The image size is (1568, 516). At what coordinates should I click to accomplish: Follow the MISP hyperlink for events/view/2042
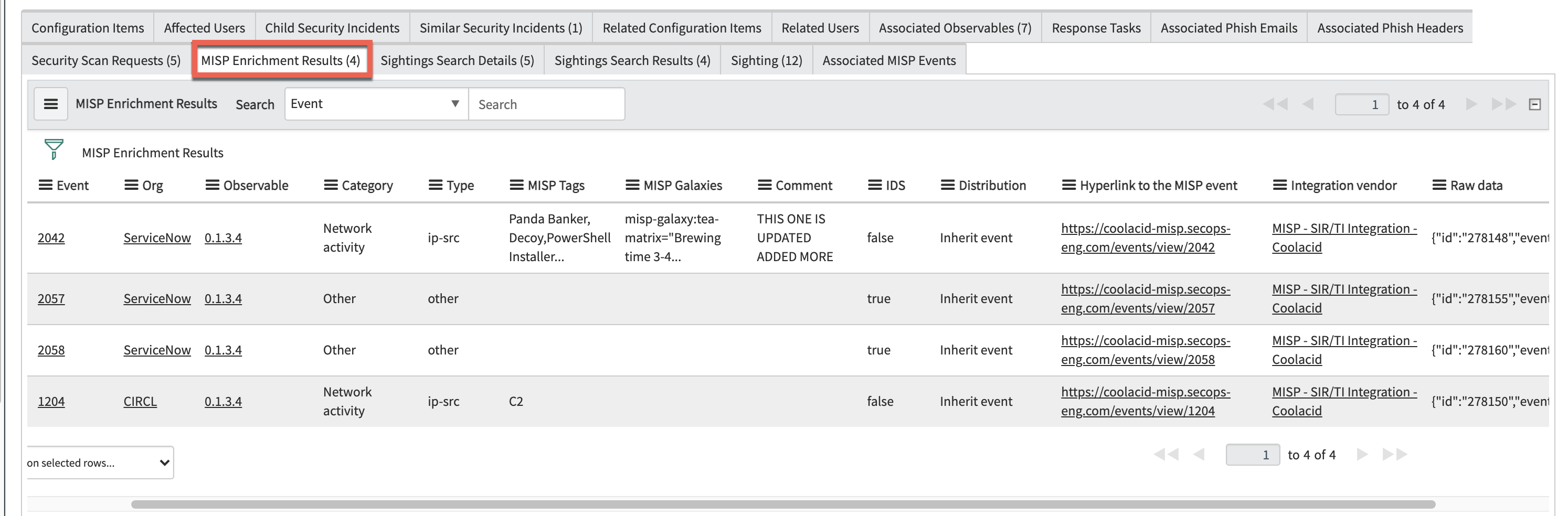pos(1146,238)
